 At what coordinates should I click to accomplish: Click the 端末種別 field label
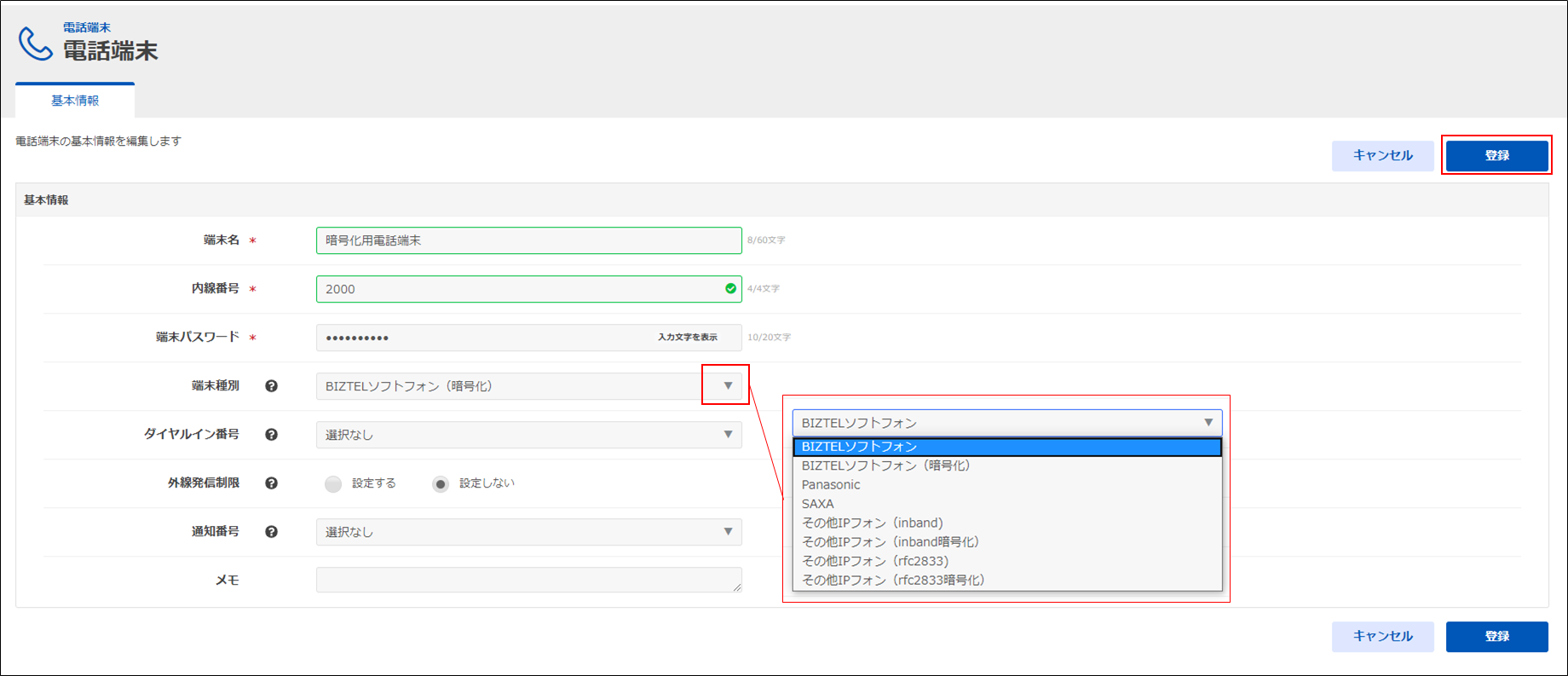coord(216,386)
